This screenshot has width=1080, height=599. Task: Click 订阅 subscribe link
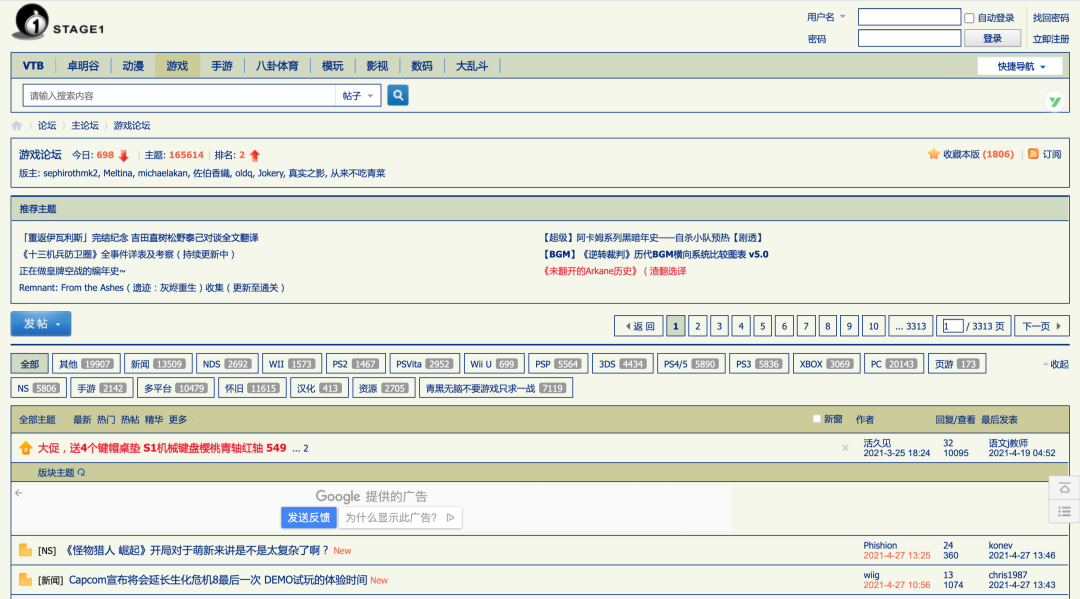(1052, 154)
